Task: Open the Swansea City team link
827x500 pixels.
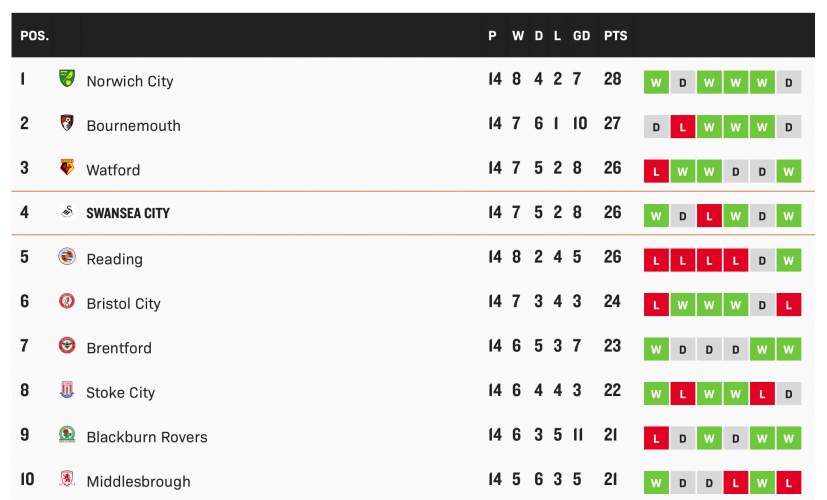Action: [x=128, y=213]
